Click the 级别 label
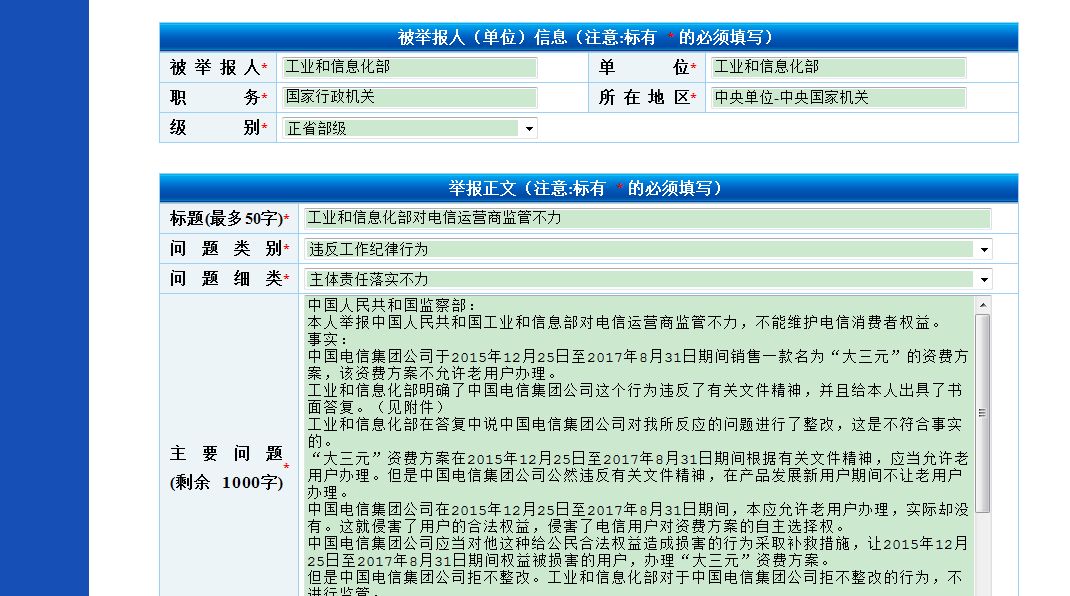Image resolution: width=1070 pixels, height=596 pixels. click(x=215, y=128)
